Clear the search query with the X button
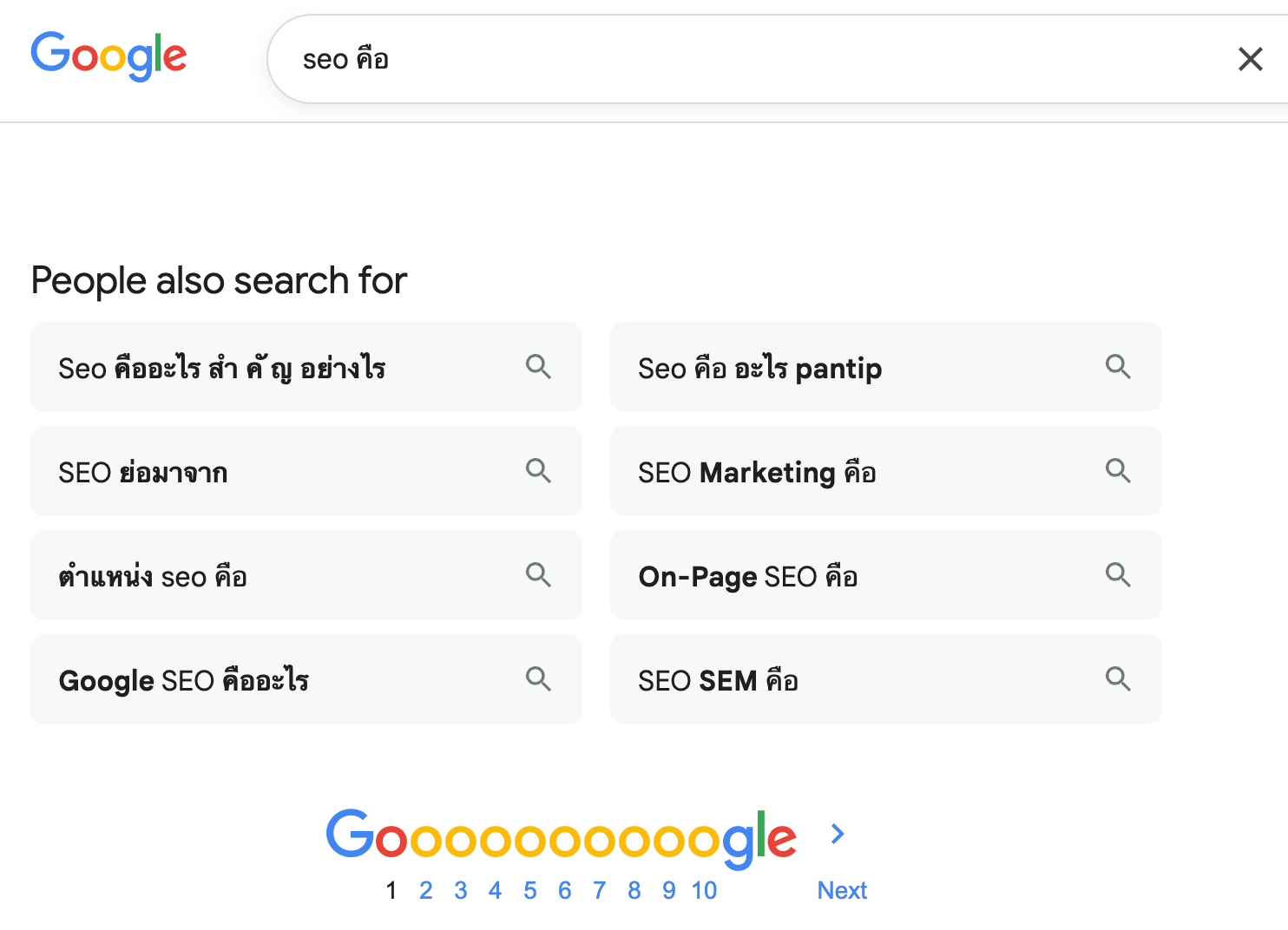1288x930 pixels. pos(1250,59)
